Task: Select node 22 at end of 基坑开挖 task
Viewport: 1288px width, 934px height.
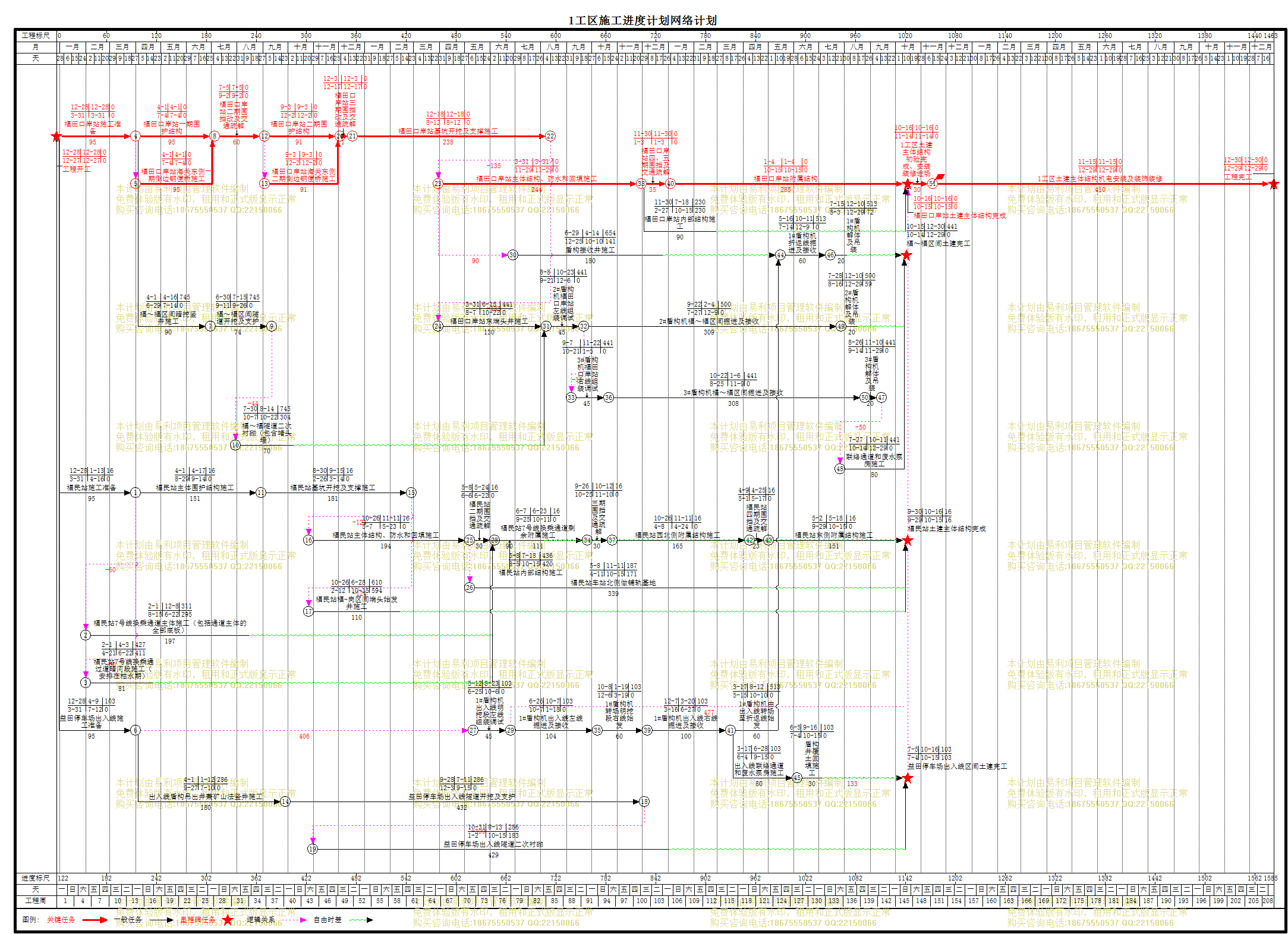Action: [x=550, y=137]
